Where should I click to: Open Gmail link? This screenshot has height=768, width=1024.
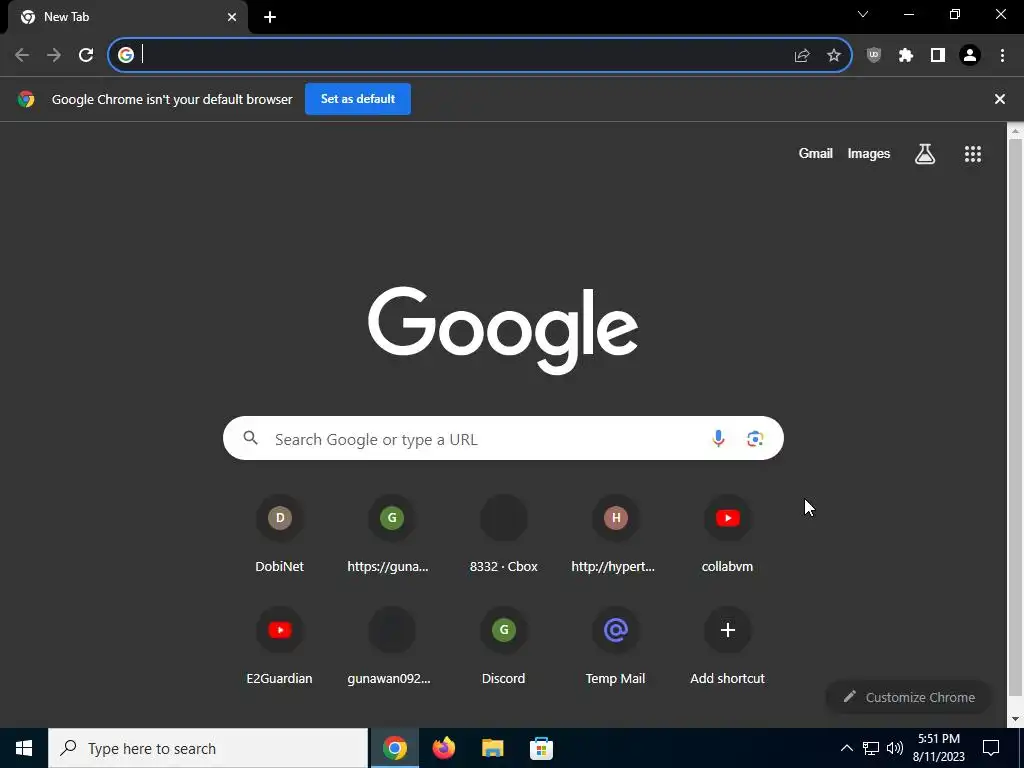pos(816,153)
